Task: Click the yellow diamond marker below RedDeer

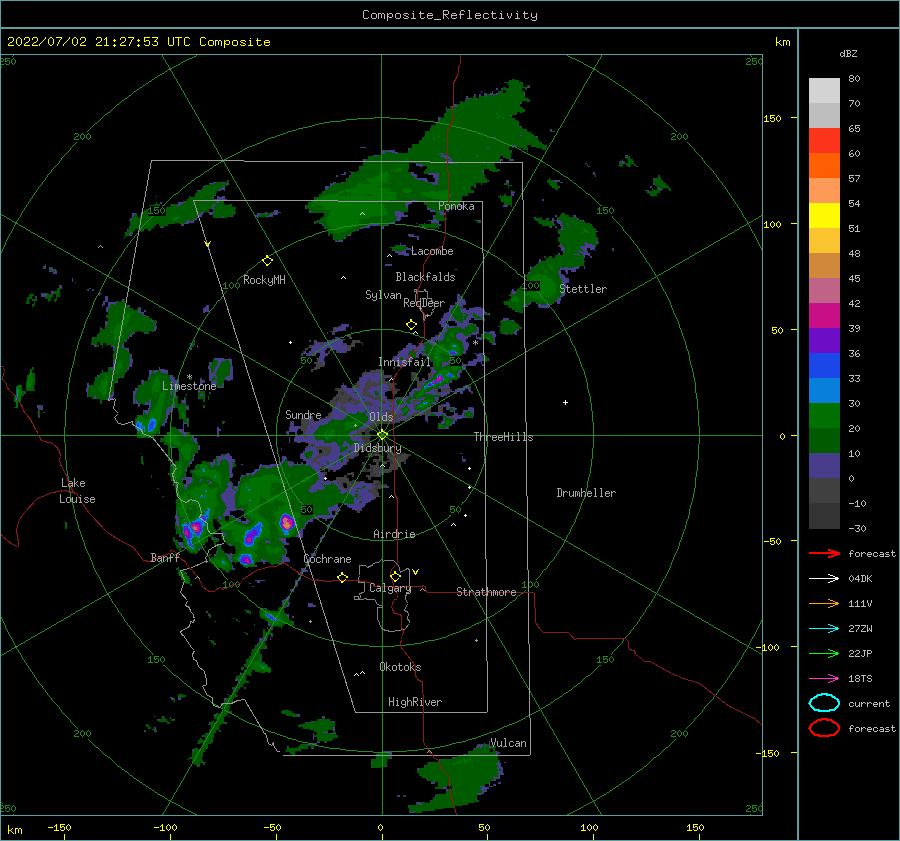Action: [x=412, y=325]
